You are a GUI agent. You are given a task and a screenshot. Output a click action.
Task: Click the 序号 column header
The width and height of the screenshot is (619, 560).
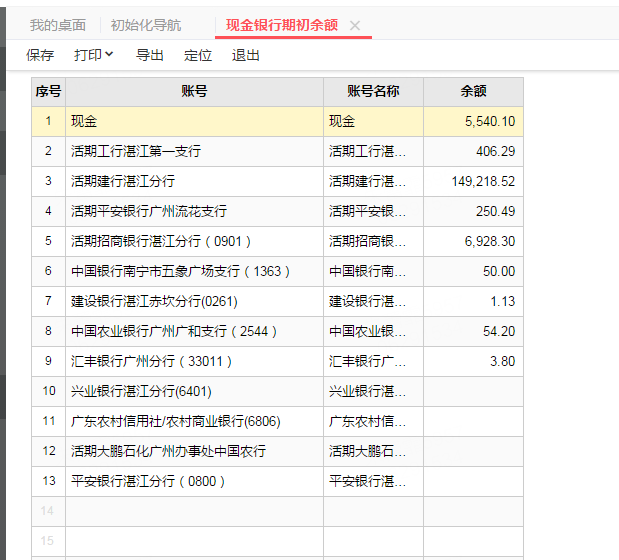49,92
